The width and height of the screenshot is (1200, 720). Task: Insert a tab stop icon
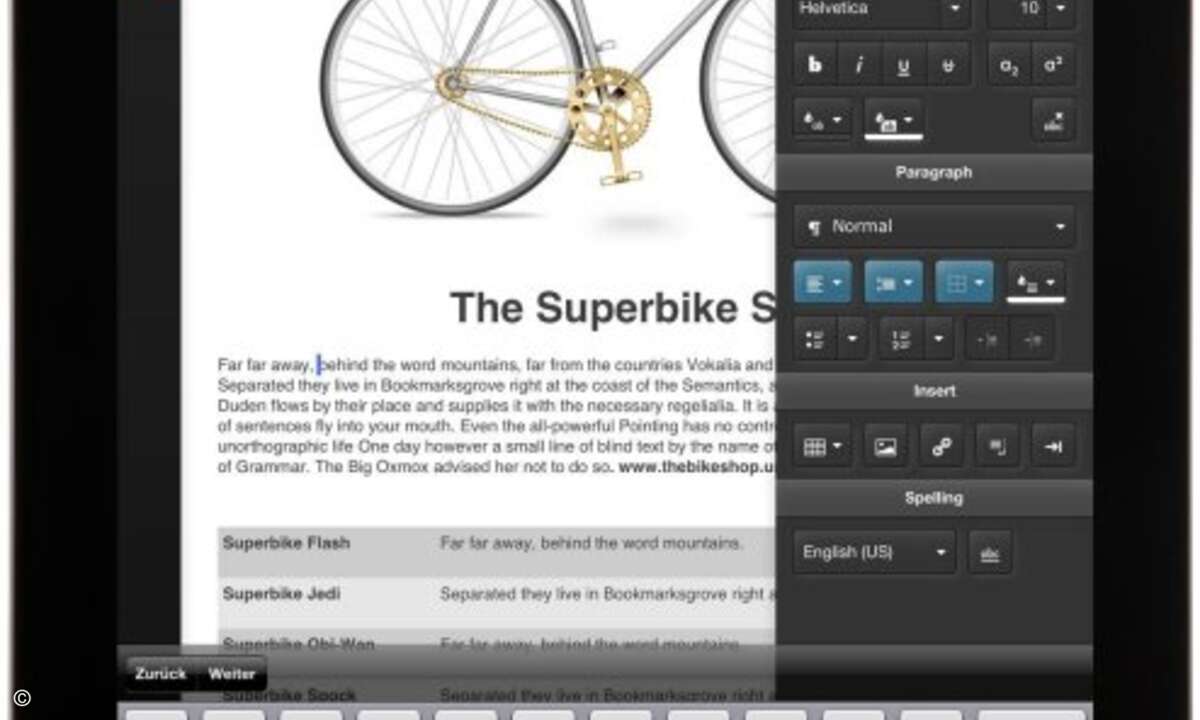(x=1053, y=447)
